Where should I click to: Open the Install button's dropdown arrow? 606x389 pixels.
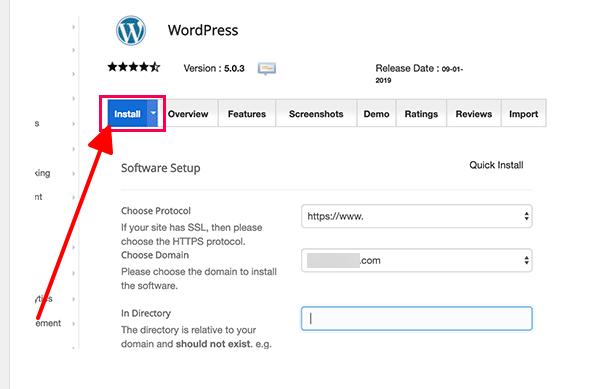(x=153, y=113)
